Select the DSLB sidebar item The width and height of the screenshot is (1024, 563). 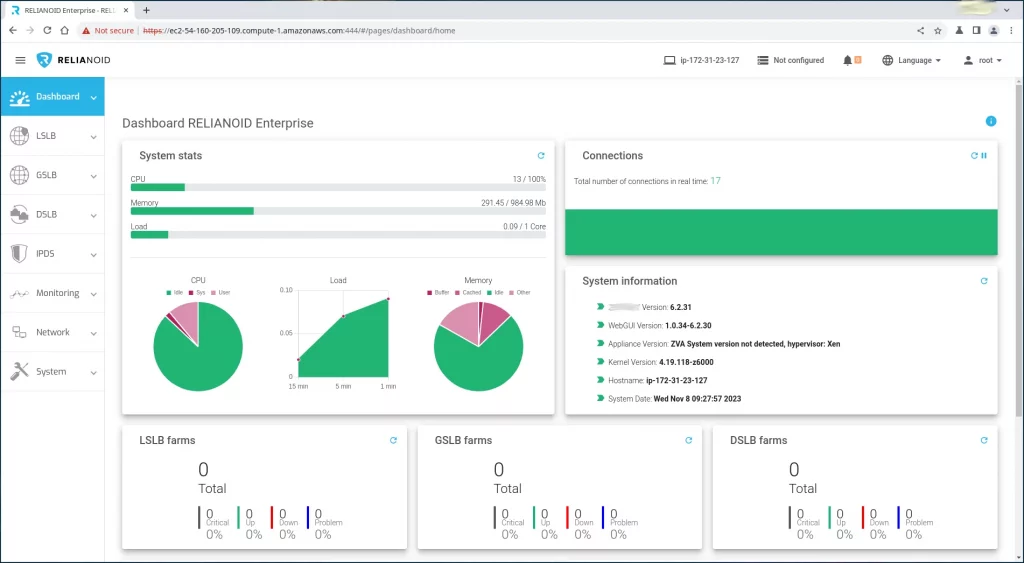[52, 214]
